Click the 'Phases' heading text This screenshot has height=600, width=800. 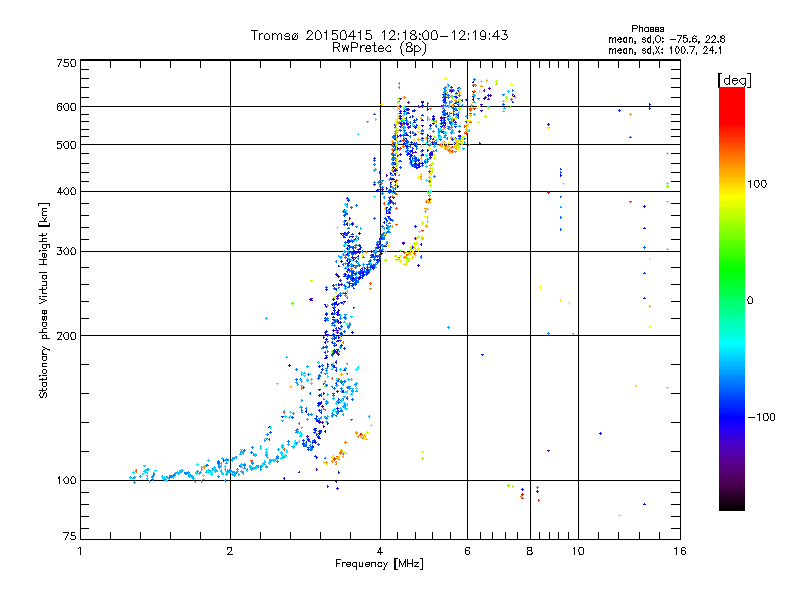647,29
